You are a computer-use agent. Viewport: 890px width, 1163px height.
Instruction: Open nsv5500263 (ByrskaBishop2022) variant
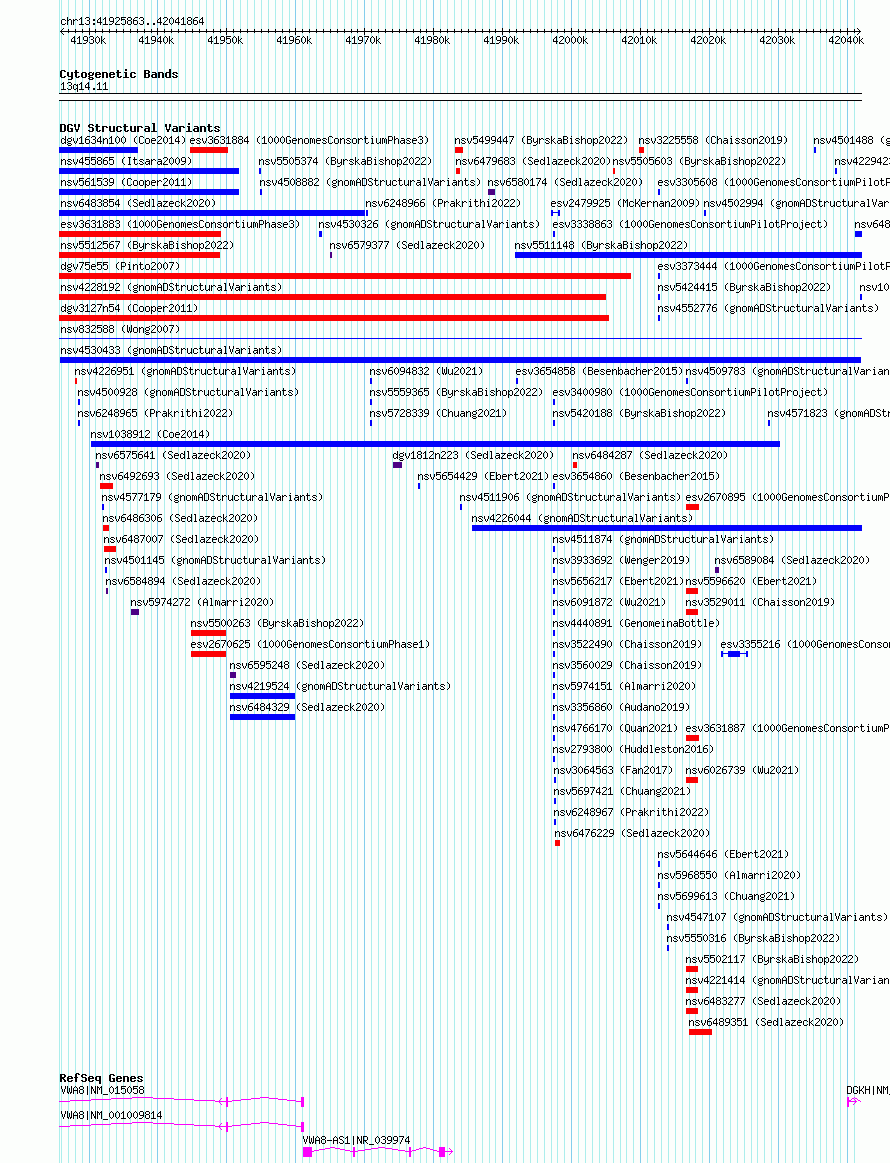click(277, 623)
